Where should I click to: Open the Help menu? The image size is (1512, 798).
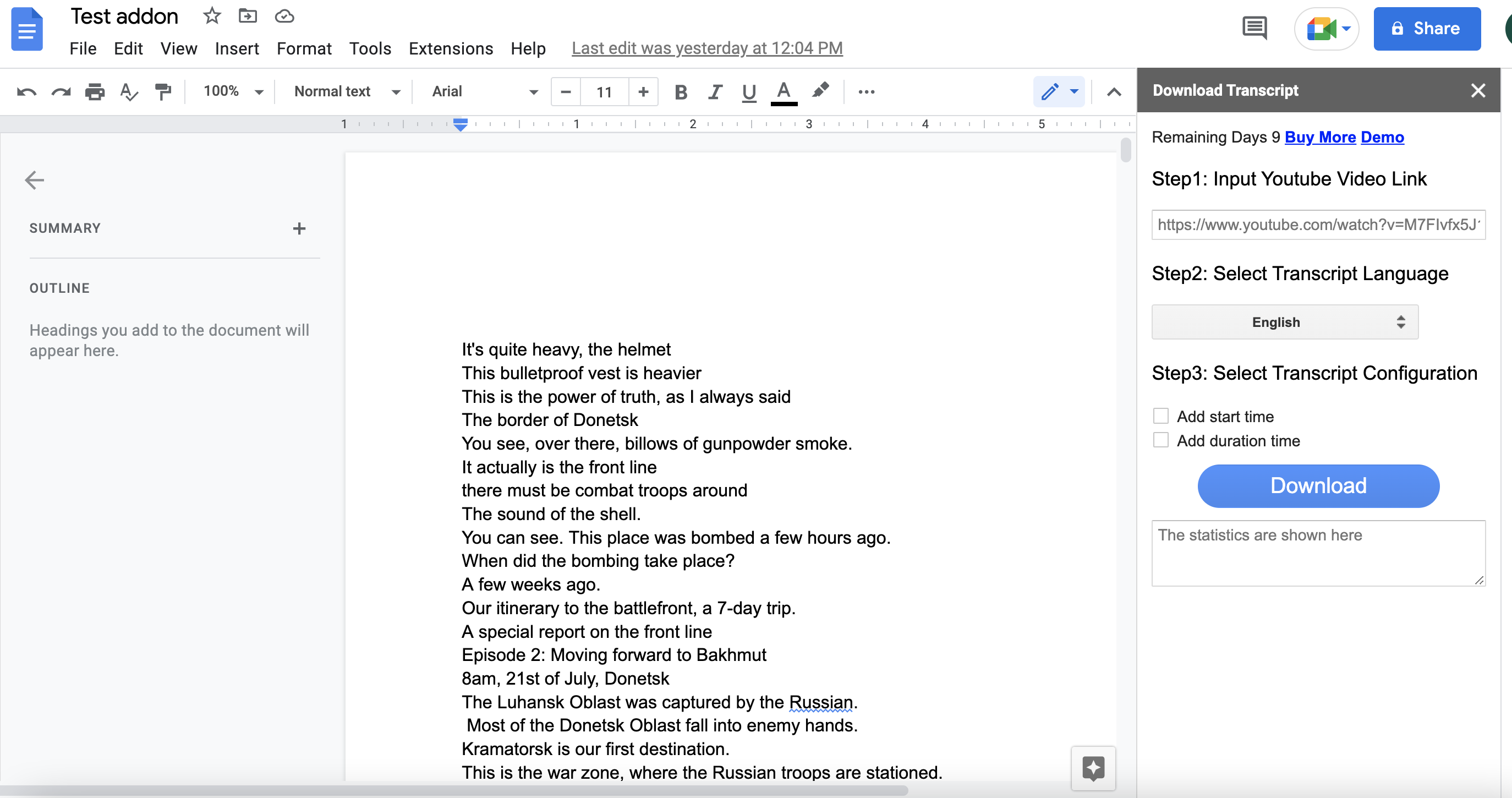point(528,48)
